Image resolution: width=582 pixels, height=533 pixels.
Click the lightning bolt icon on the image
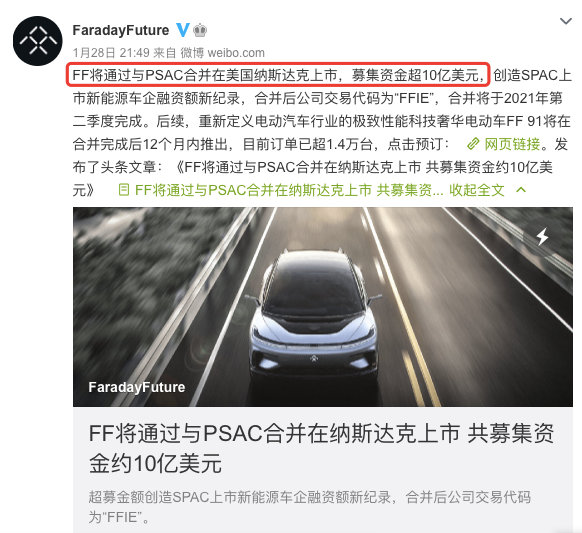click(542, 236)
